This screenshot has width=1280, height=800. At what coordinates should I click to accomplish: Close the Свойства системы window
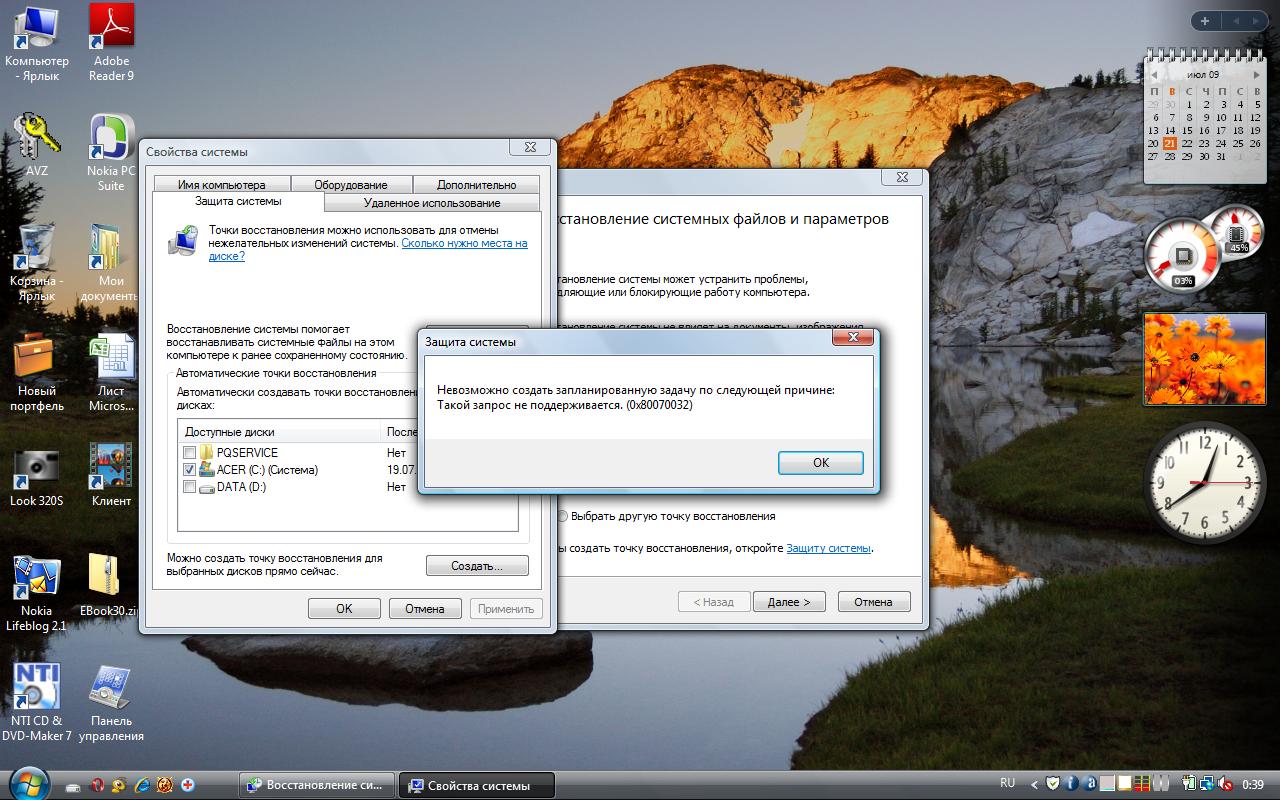click(x=529, y=147)
